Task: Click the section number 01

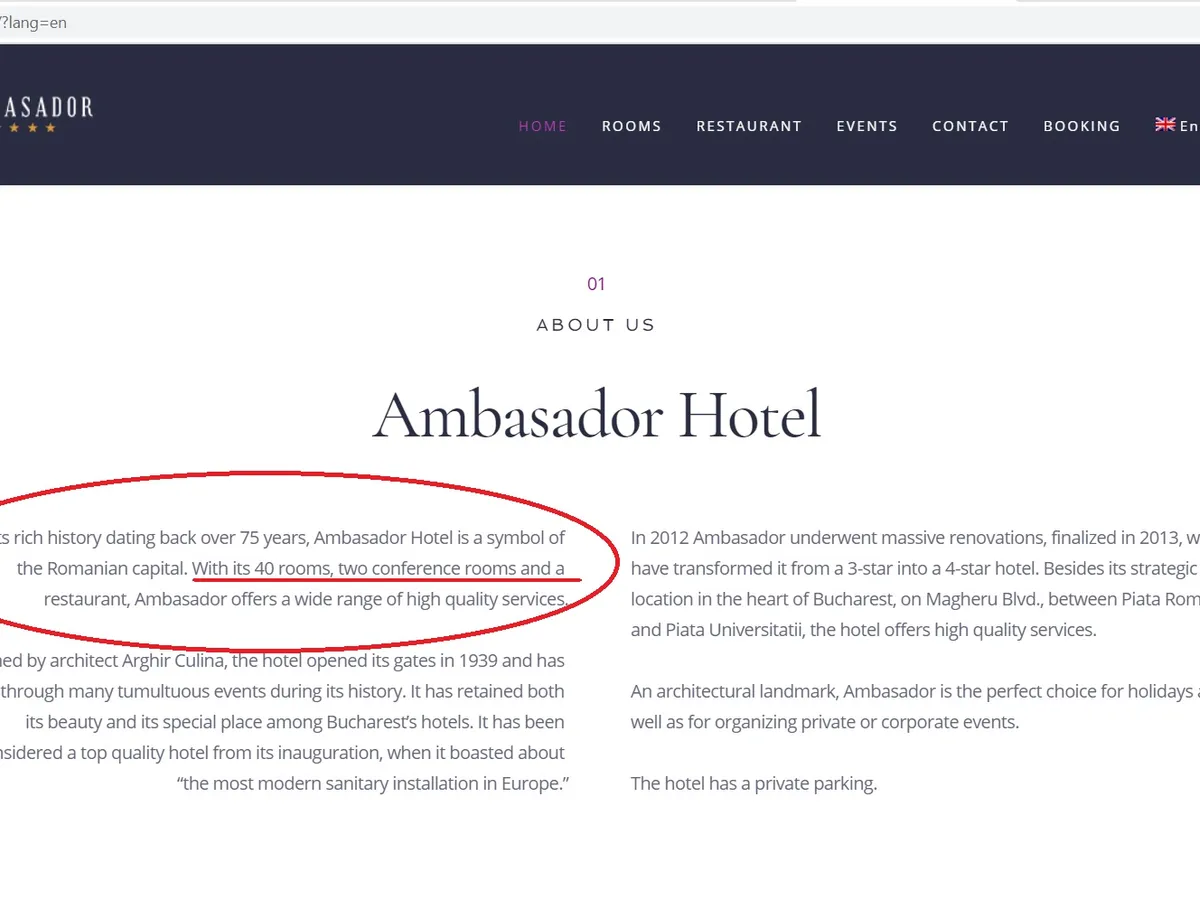Action: tap(596, 284)
